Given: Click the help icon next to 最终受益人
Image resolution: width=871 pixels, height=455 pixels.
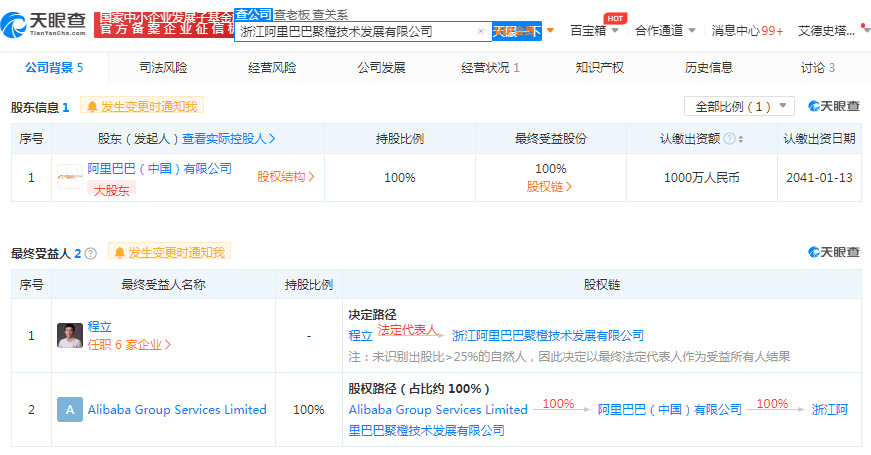Looking at the screenshot, I should (91, 254).
